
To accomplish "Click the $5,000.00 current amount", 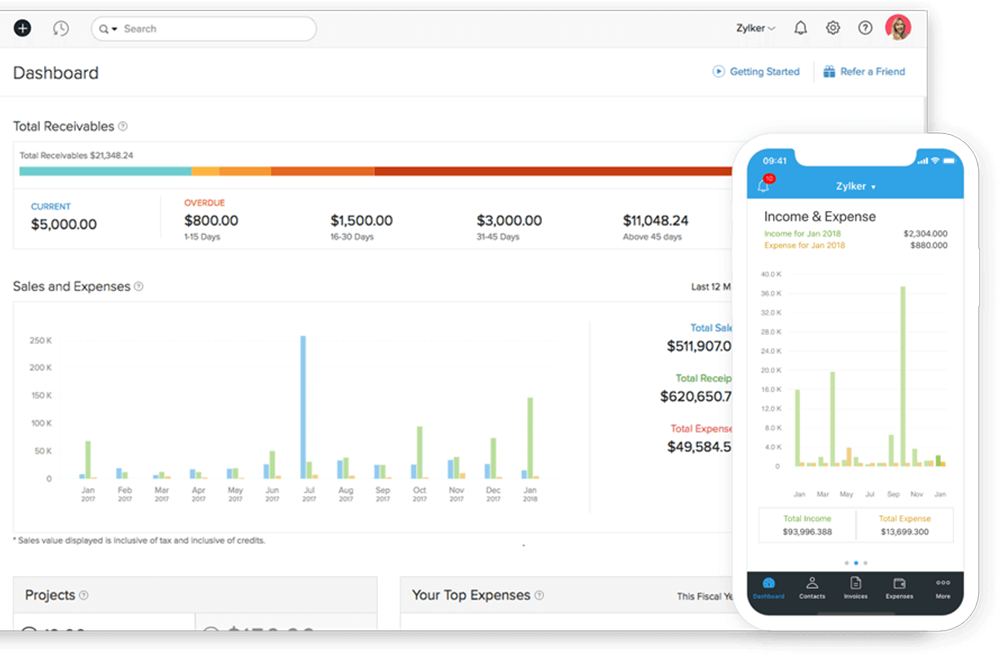I will [x=64, y=225].
